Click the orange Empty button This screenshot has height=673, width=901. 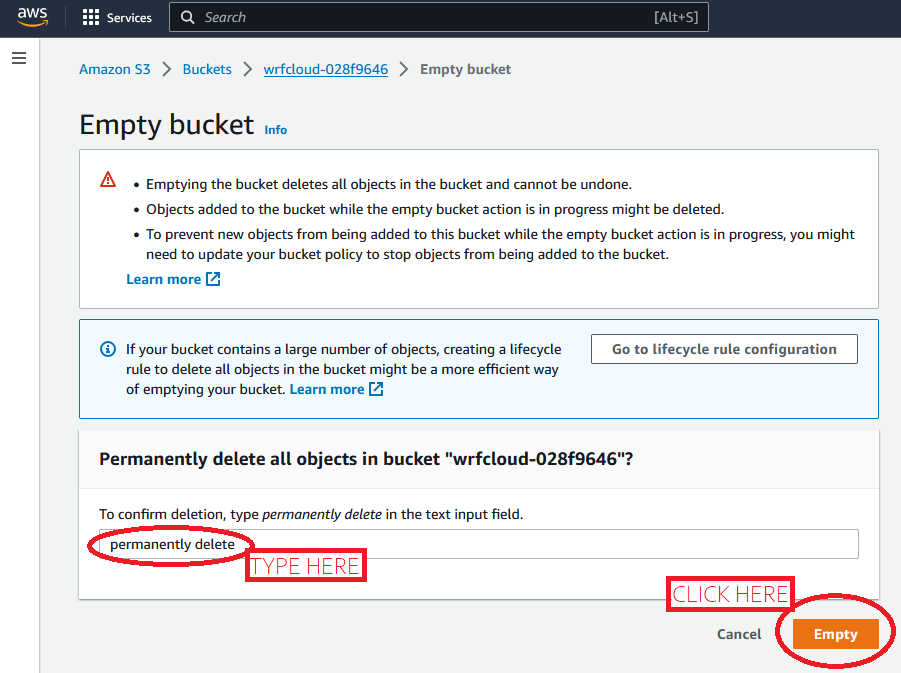pos(835,634)
